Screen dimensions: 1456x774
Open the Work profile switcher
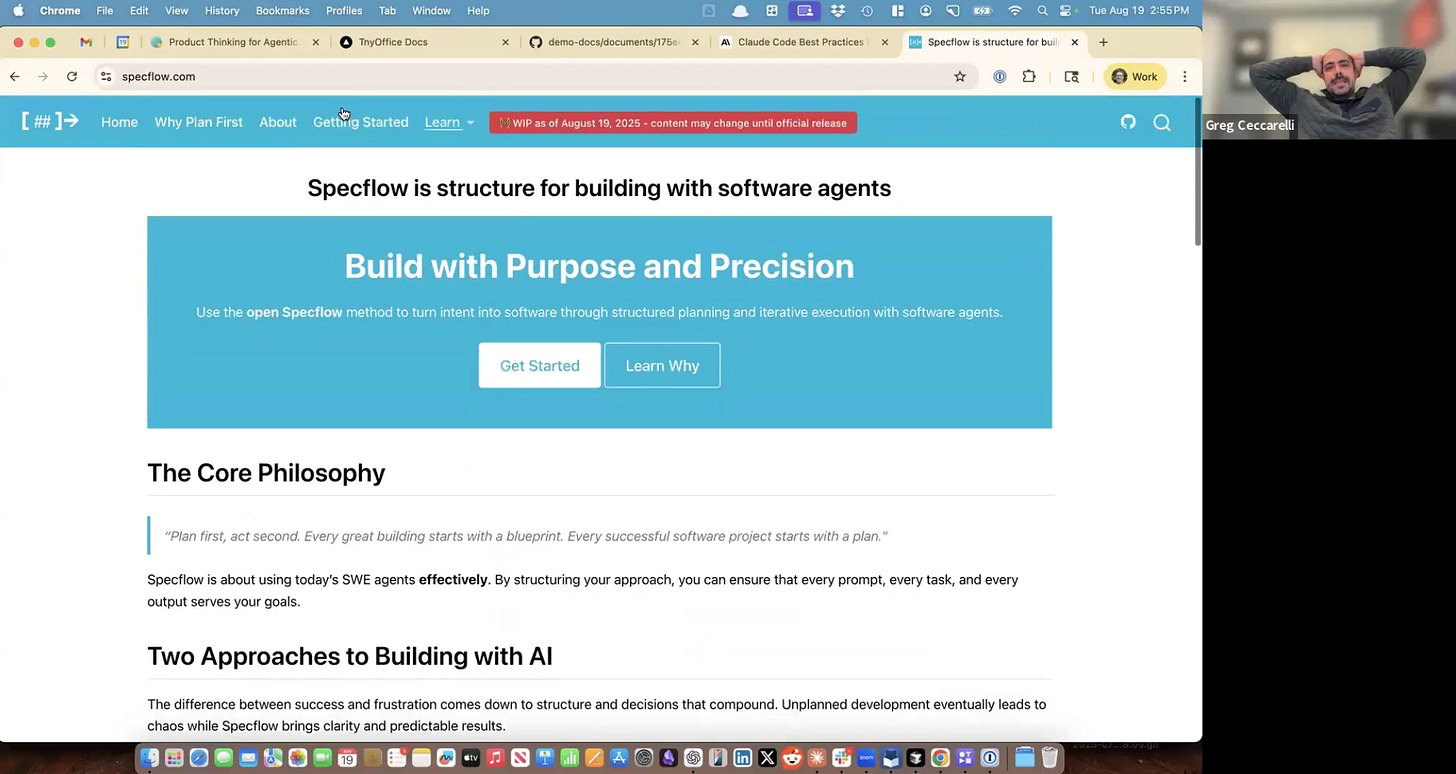tap(1134, 76)
